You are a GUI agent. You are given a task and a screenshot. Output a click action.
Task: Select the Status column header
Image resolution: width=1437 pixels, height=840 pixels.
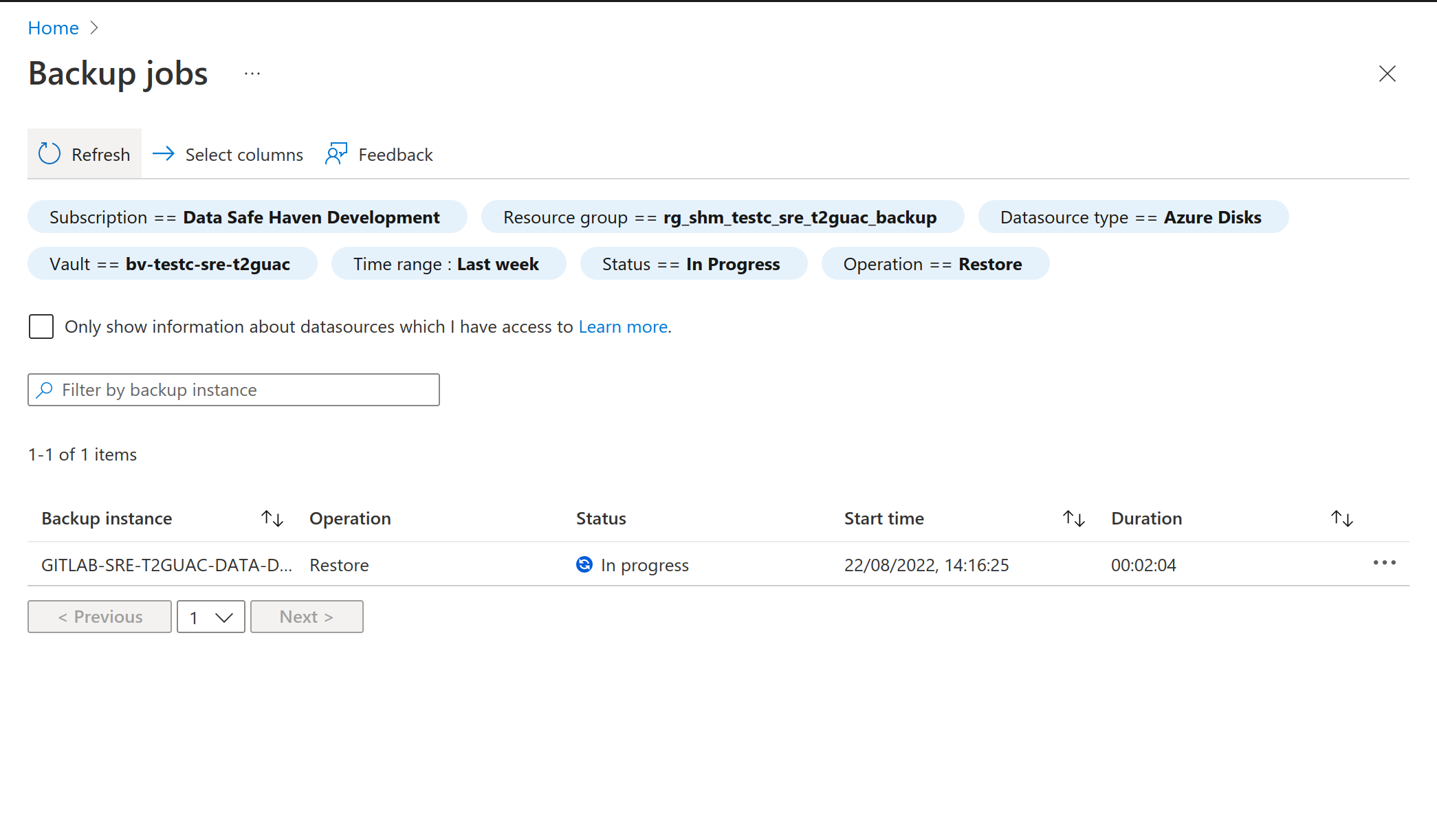point(601,518)
